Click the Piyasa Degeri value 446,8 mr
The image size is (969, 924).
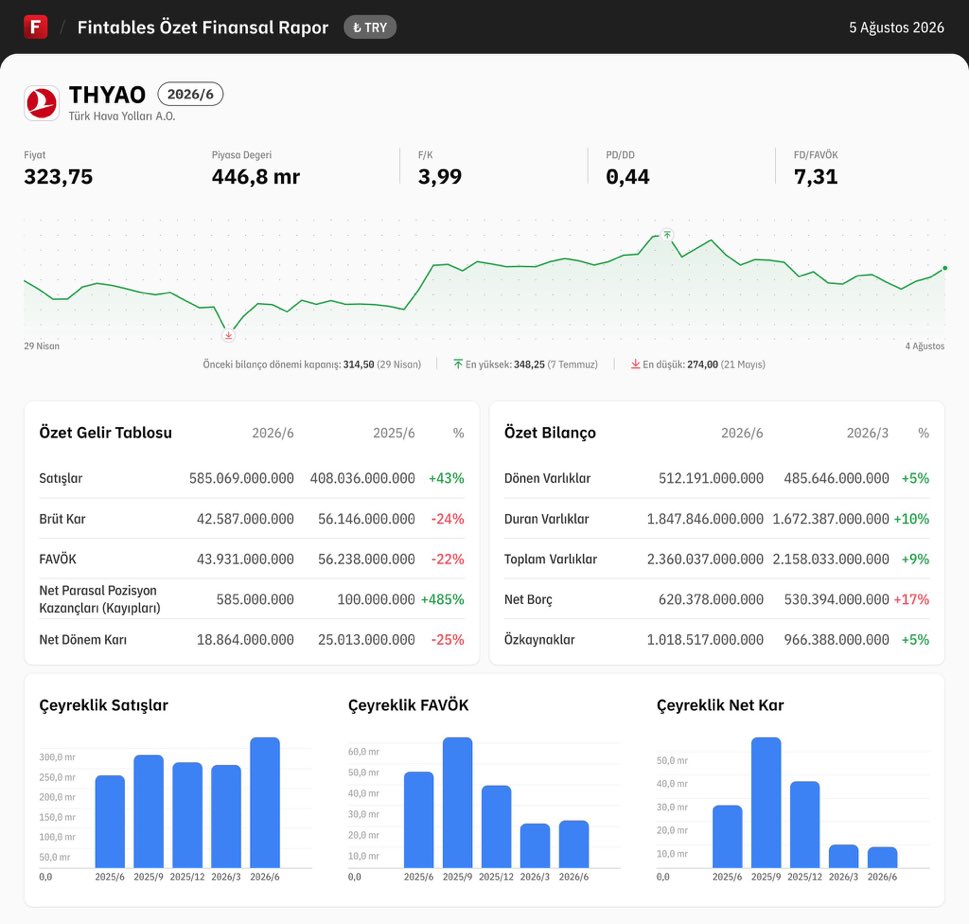click(x=256, y=177)
